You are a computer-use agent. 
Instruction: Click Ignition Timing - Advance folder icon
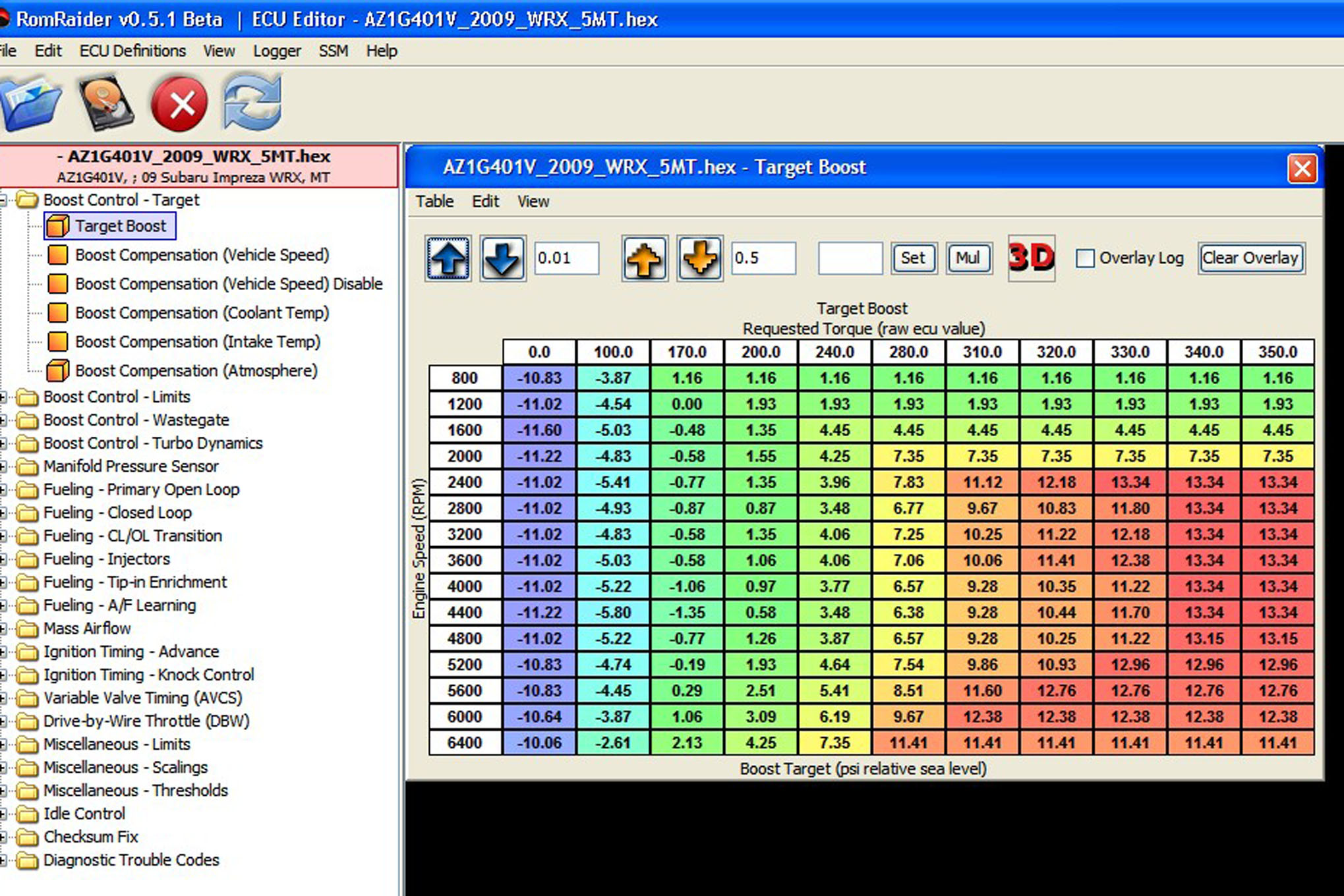tap(27, 652)
